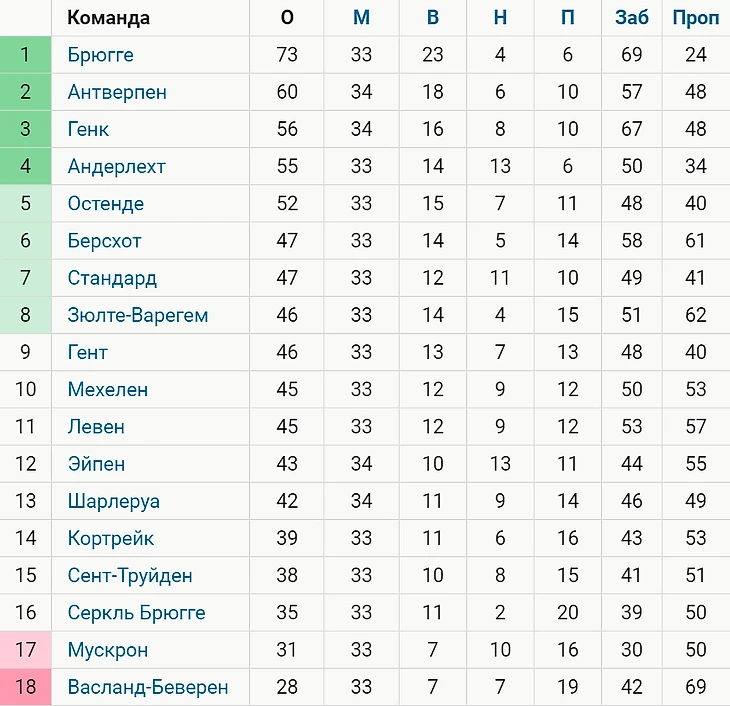This screenshot has width=730, height=706.
Task: Click the Мехелен team name
Action: [107, 389]
